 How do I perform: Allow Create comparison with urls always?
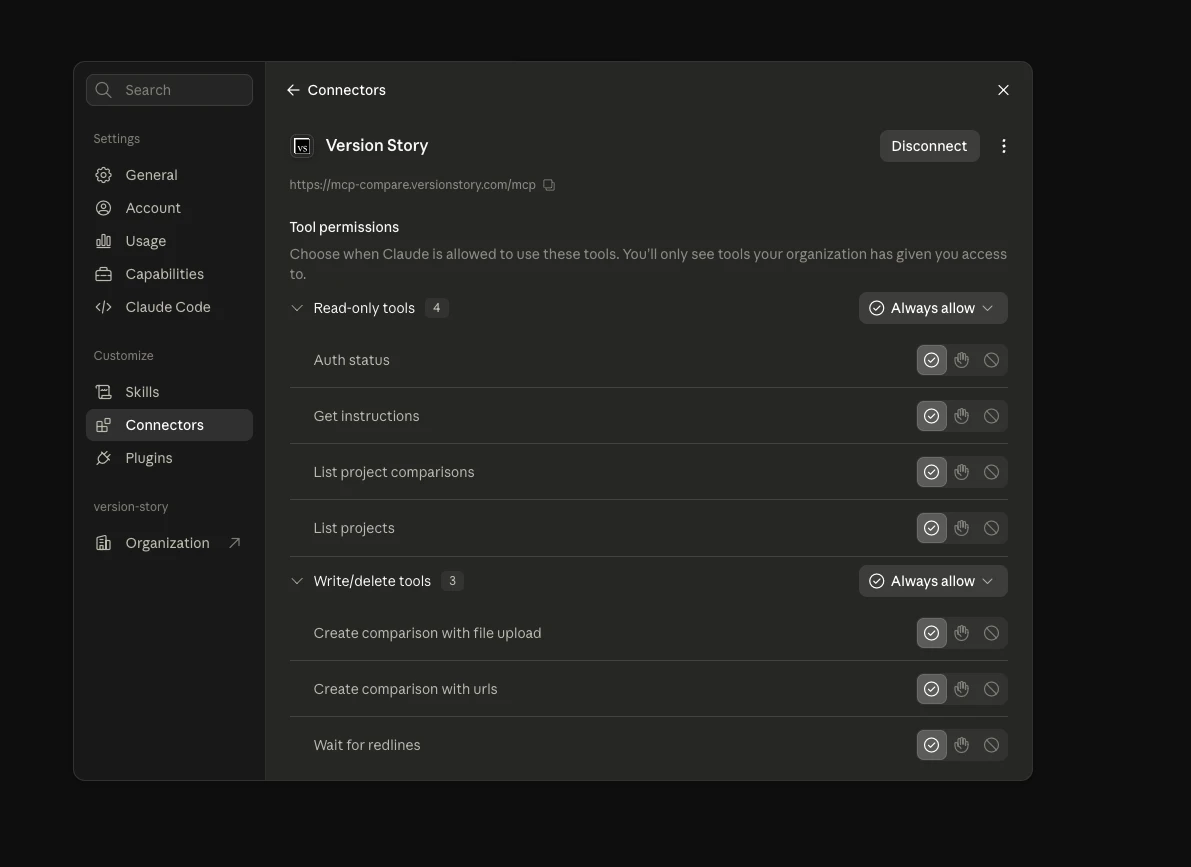point(931,689)
